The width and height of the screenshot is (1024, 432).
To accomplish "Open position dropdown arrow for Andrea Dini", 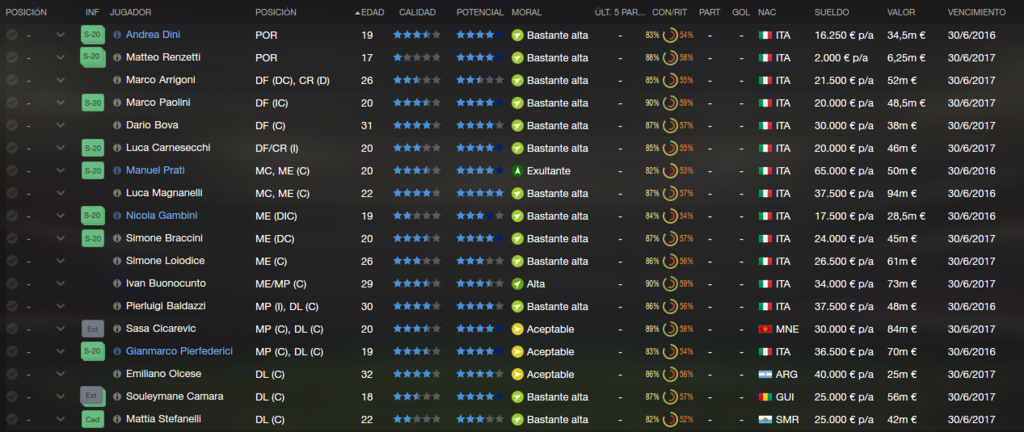I will (x=61, y=35).
